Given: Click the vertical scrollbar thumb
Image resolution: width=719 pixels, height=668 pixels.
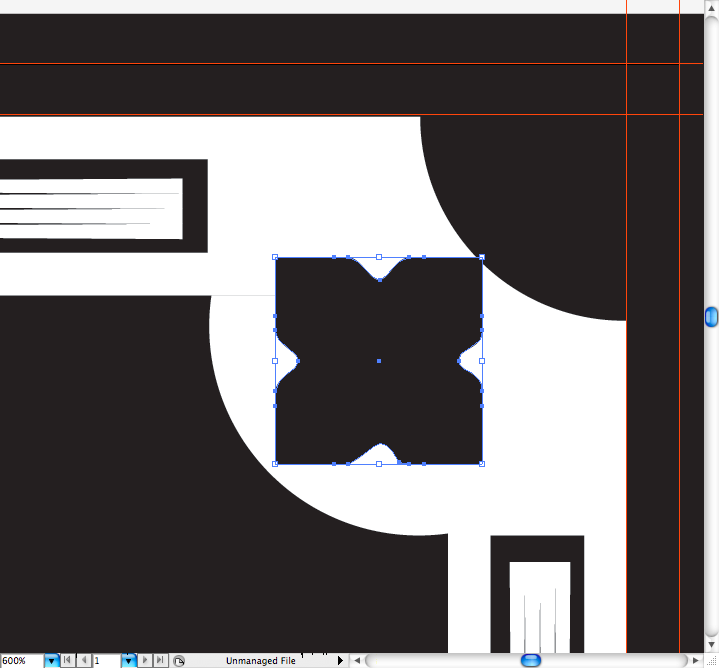Looking at the screenshot, I should [x=711, y=317].
